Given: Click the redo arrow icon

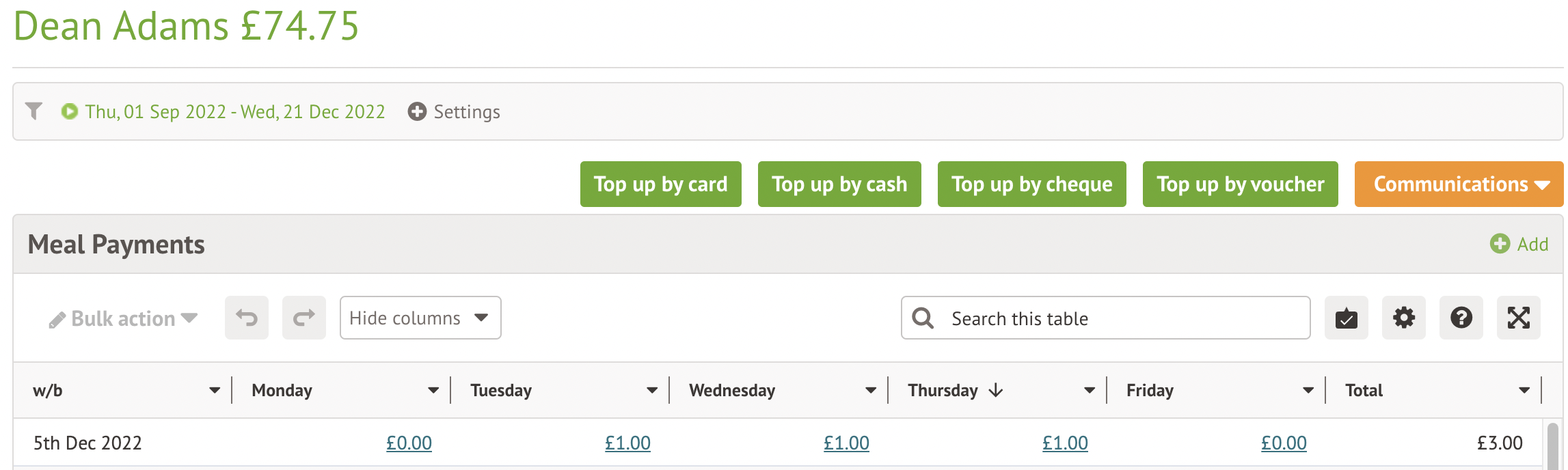Looking at the screenshot, I should pos(304,318).
